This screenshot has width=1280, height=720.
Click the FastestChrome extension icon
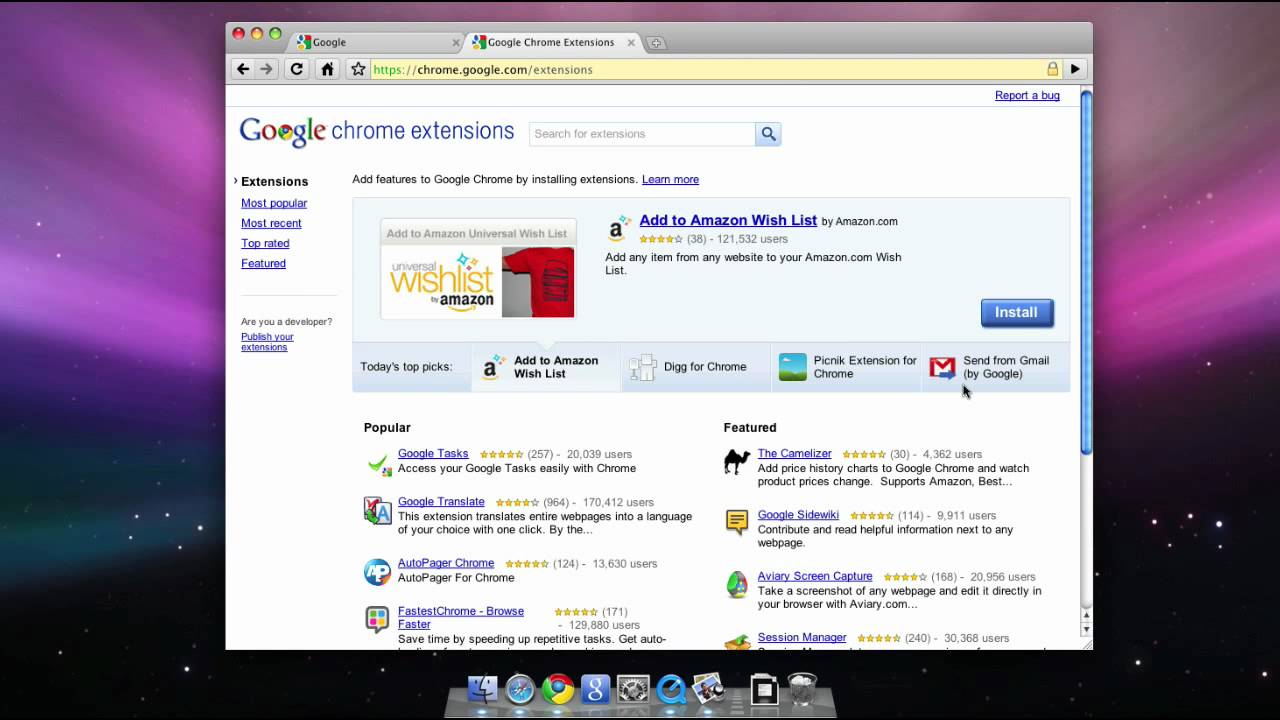tap(377, 620)
